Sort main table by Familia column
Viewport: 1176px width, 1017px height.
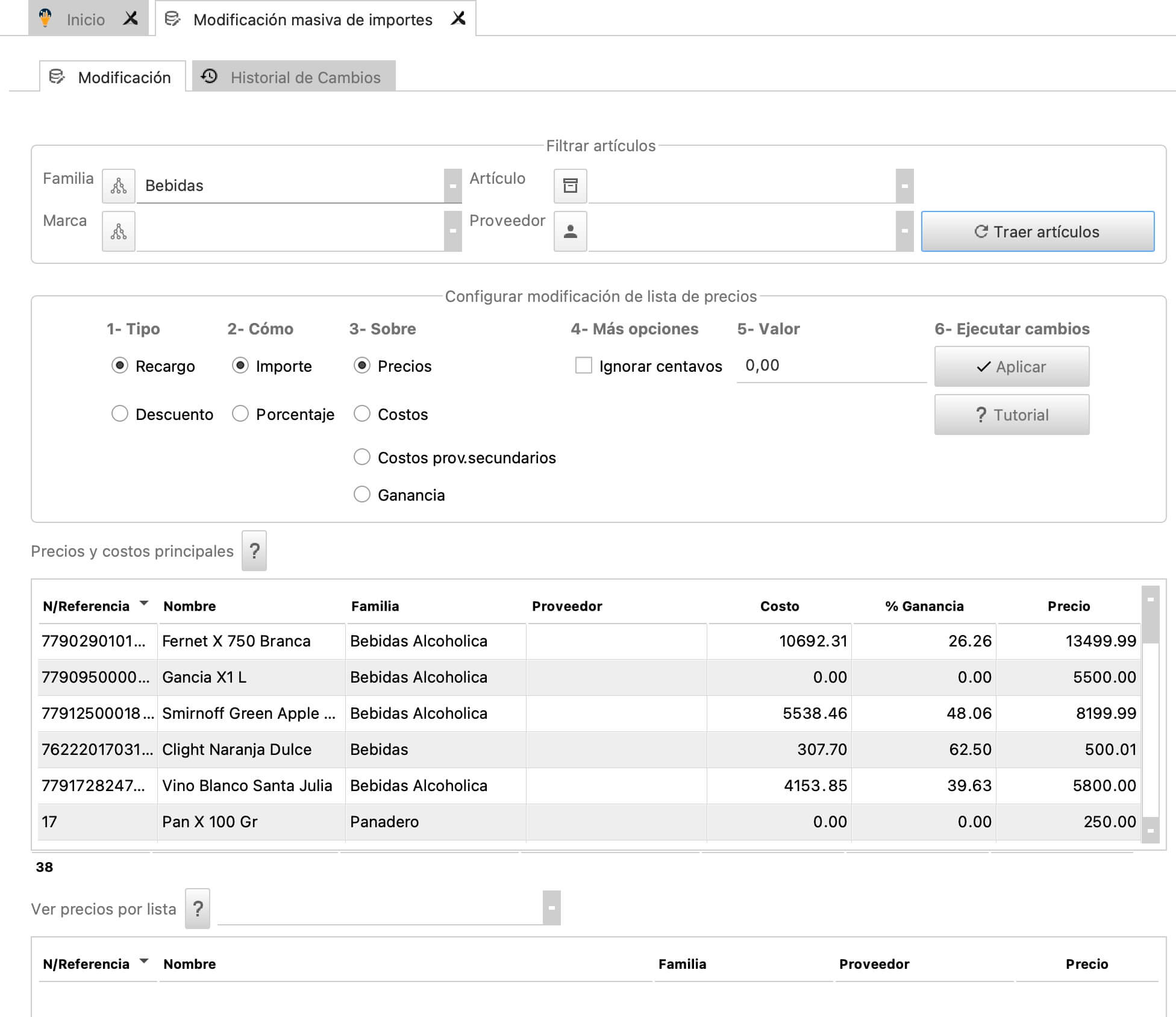point(375,606)
